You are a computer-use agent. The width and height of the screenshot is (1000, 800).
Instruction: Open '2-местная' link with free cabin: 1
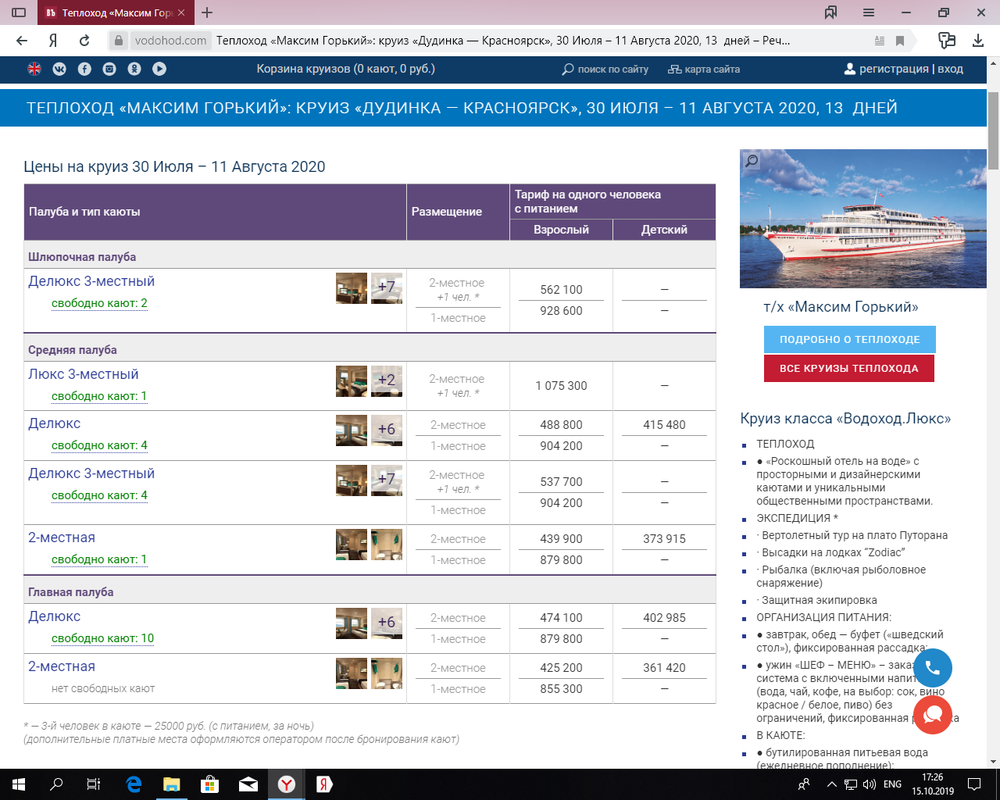pyautogui.click(x=61, y=538)
